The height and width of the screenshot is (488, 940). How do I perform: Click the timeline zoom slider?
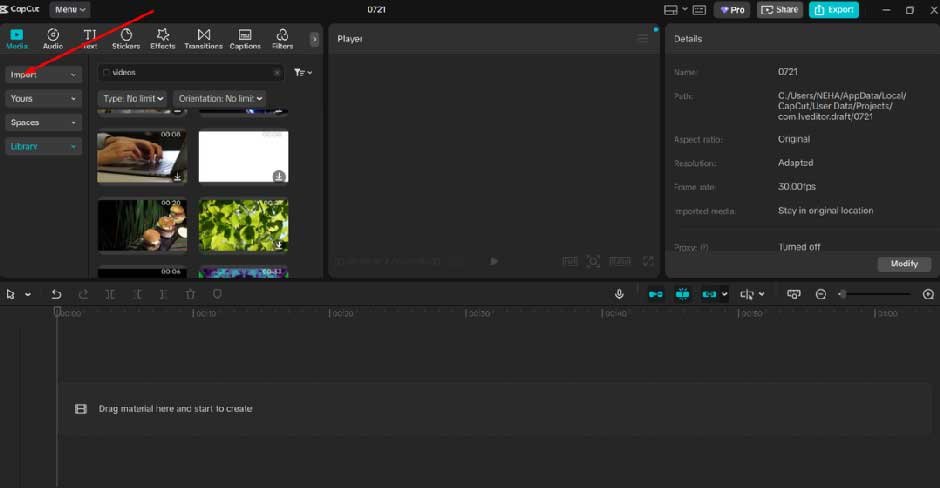[x=875, y=294]
